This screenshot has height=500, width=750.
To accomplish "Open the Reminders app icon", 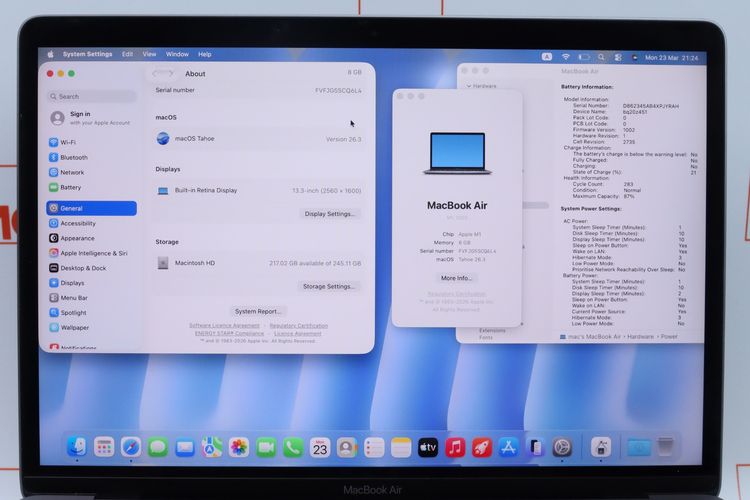I will tap(374, 447).
